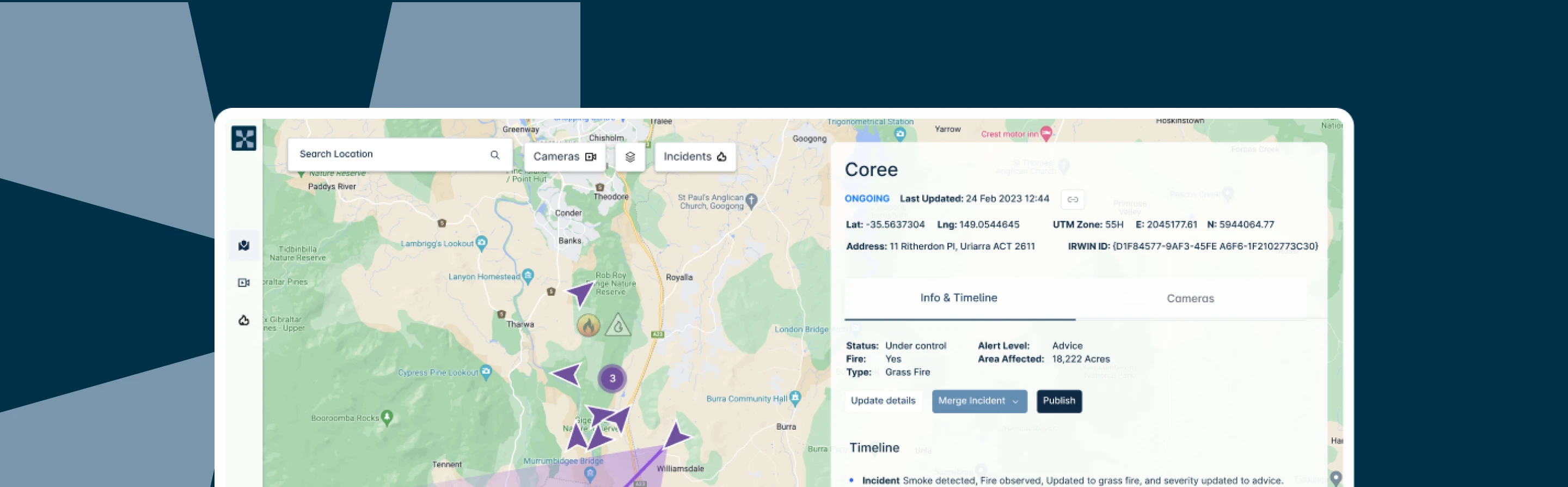Switch to the Info & Timeline tab

959,297
